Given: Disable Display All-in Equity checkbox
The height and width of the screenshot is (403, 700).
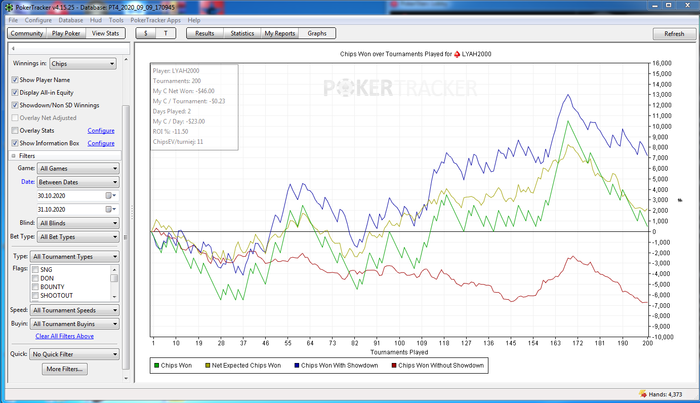Looking at the screenshot, I should (x=15, y=92).
